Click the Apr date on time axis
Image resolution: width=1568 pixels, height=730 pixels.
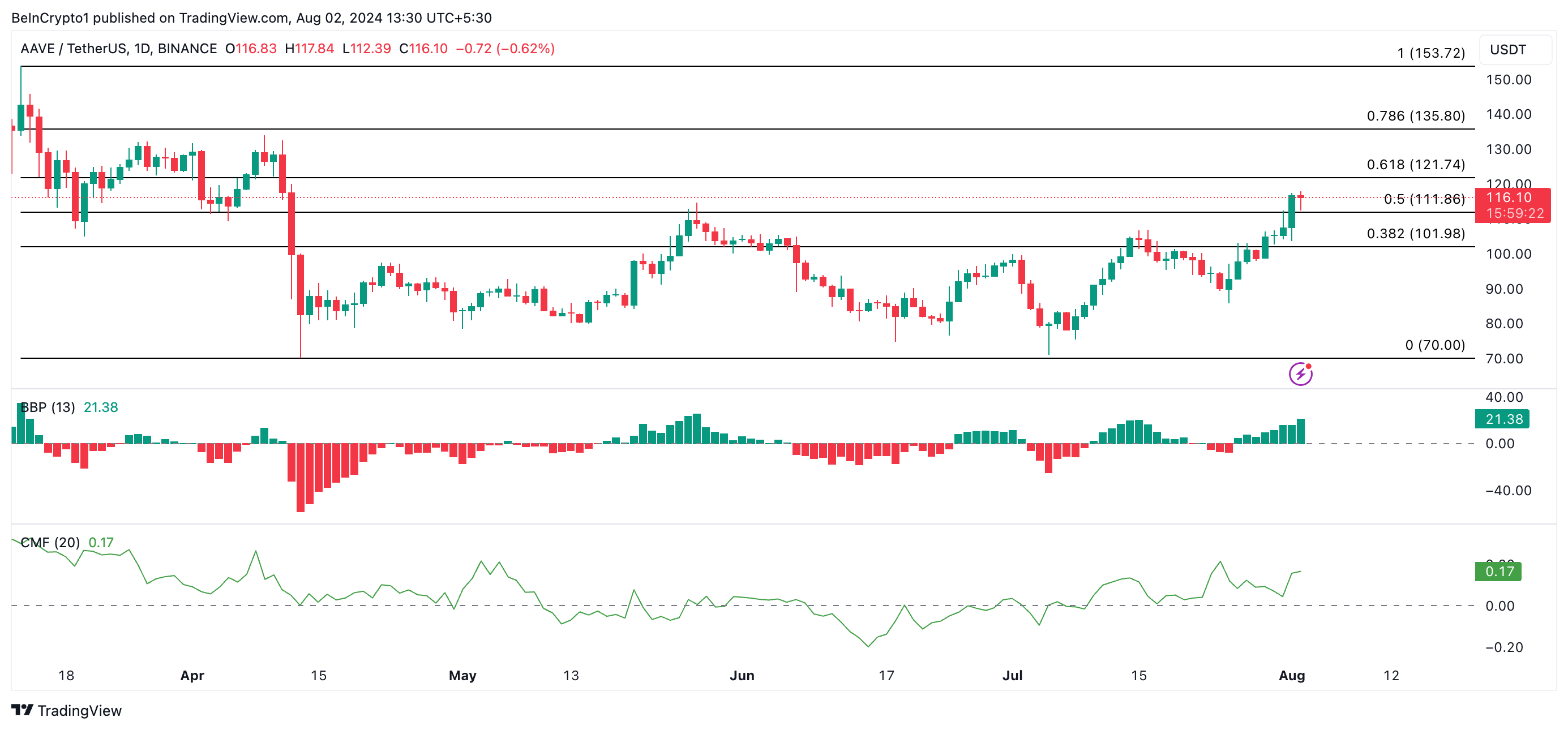(x=192, y=675)
